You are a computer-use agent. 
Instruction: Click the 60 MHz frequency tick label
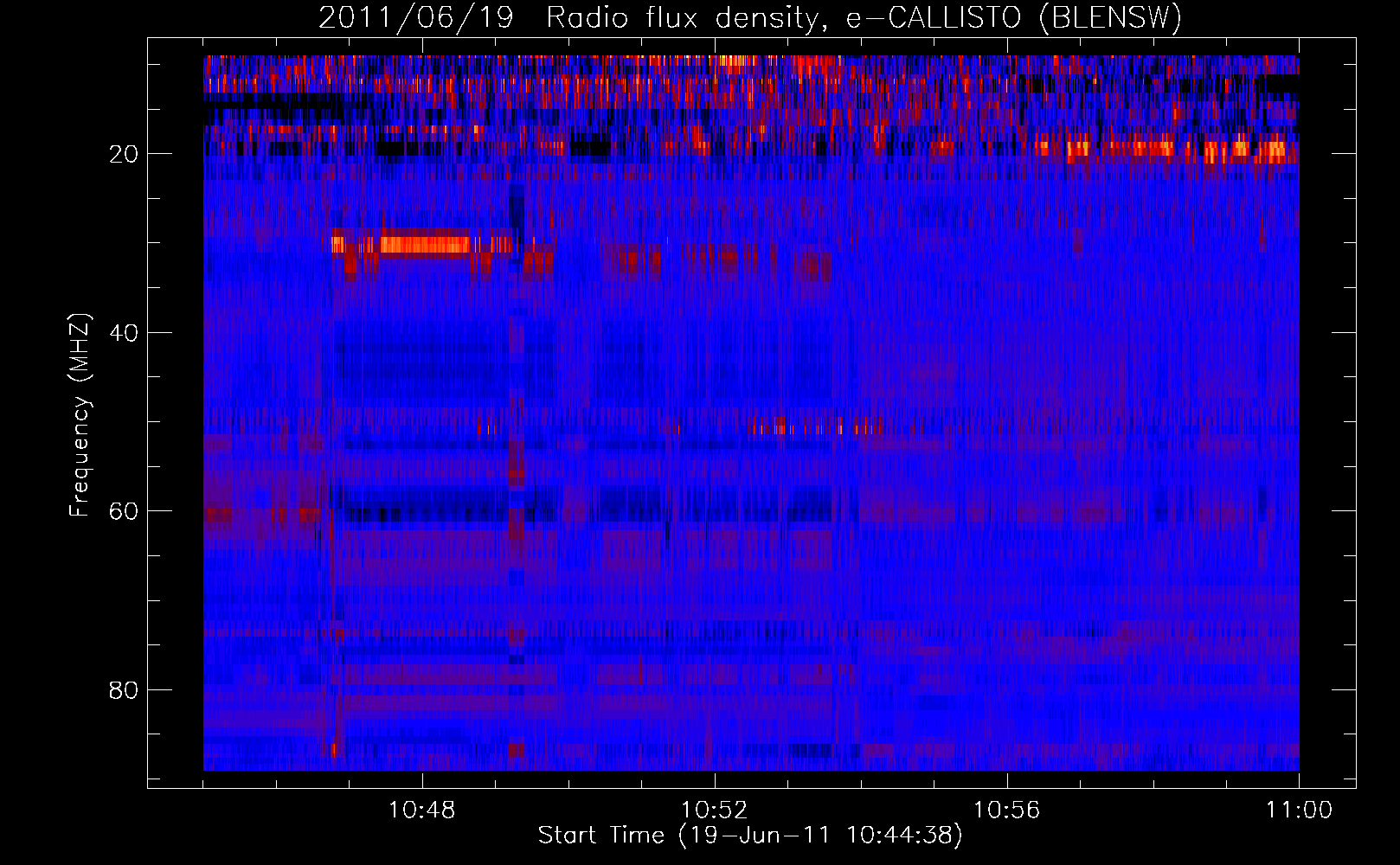point(125,511)
